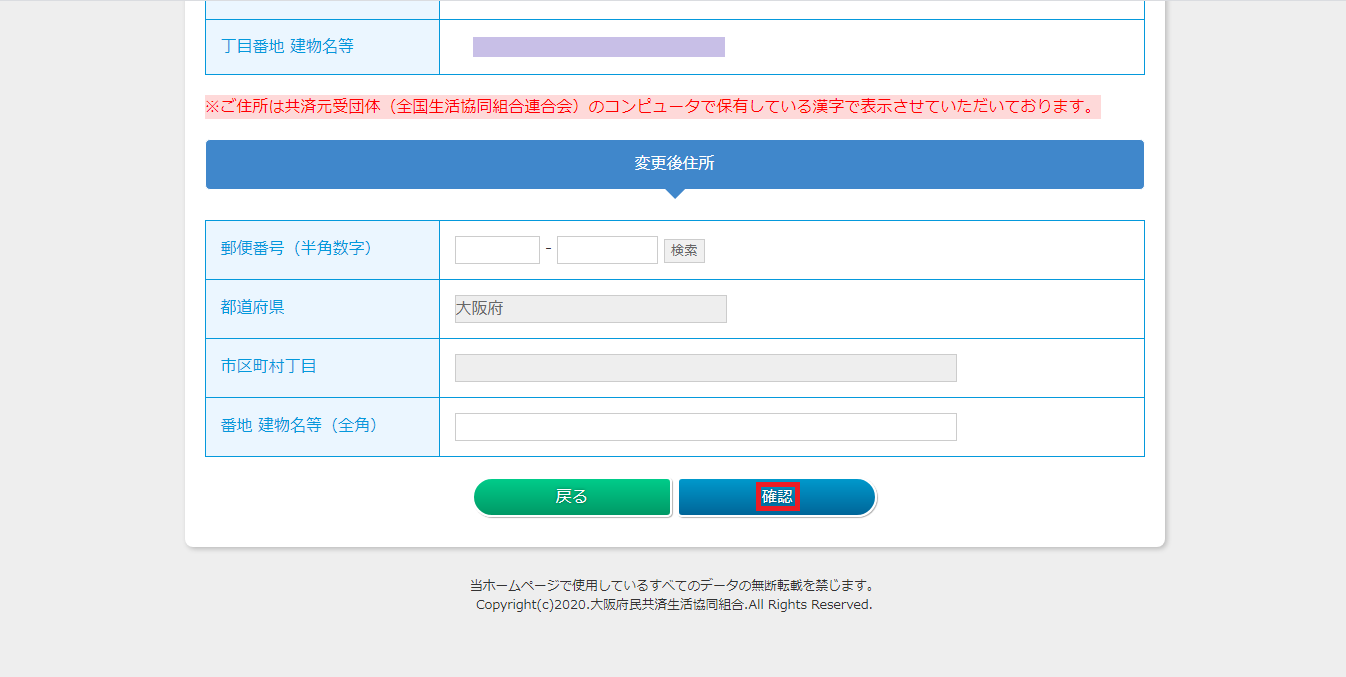Click the 番地 建物名等（全角） label
Viewport: 1346px width, 677px height.
pos(301,425)
